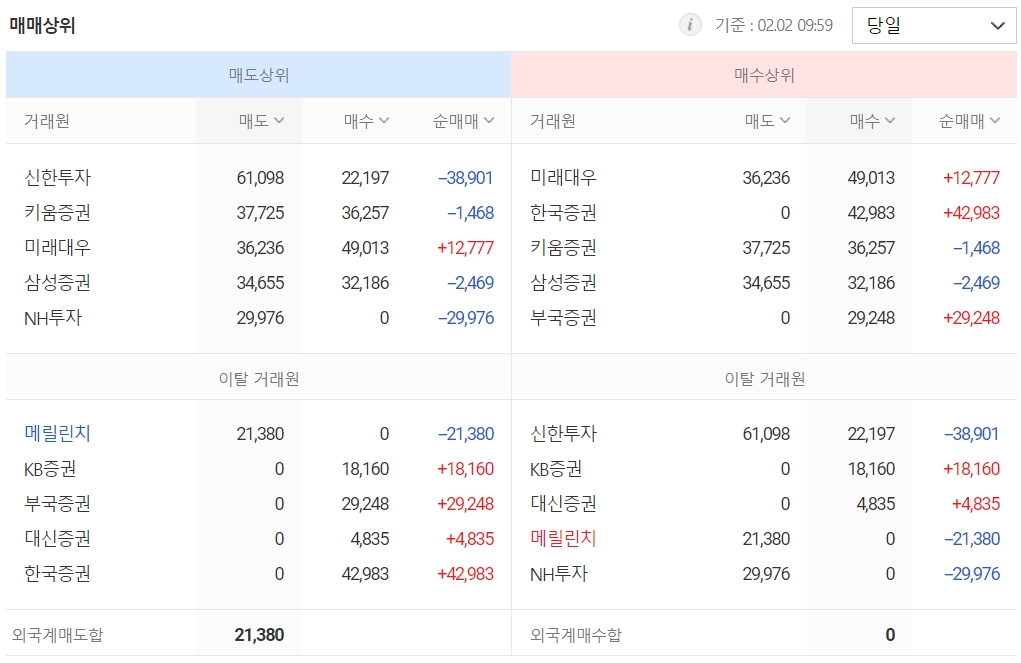Click +42,983 net value for 한국증권 in 매수상위
Viewport: 1021px width, 663px height.
[972, 213]
